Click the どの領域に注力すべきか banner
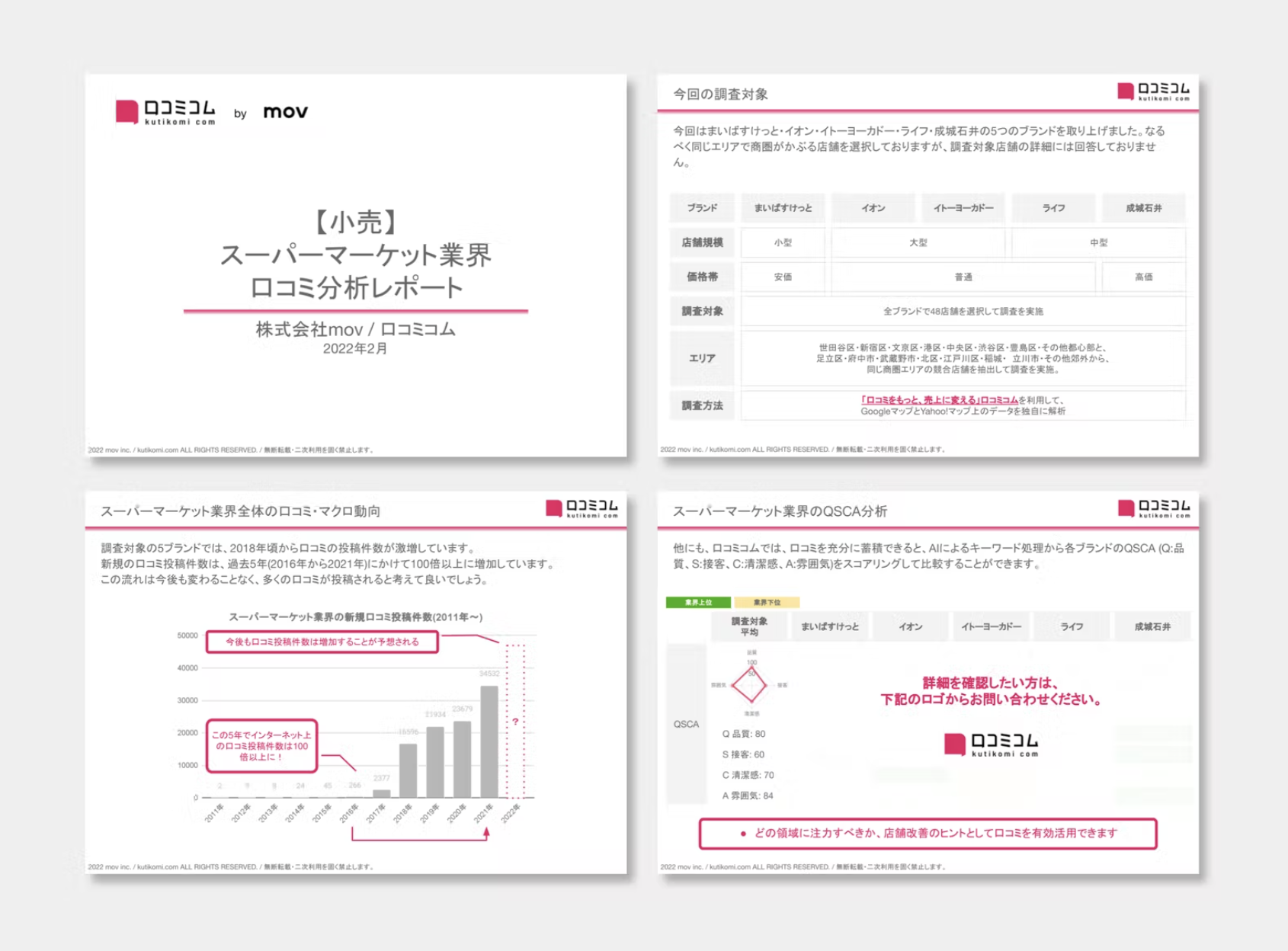Image resolution: width=1288 pixels, height=951 pixels. (x=928, y=833)
